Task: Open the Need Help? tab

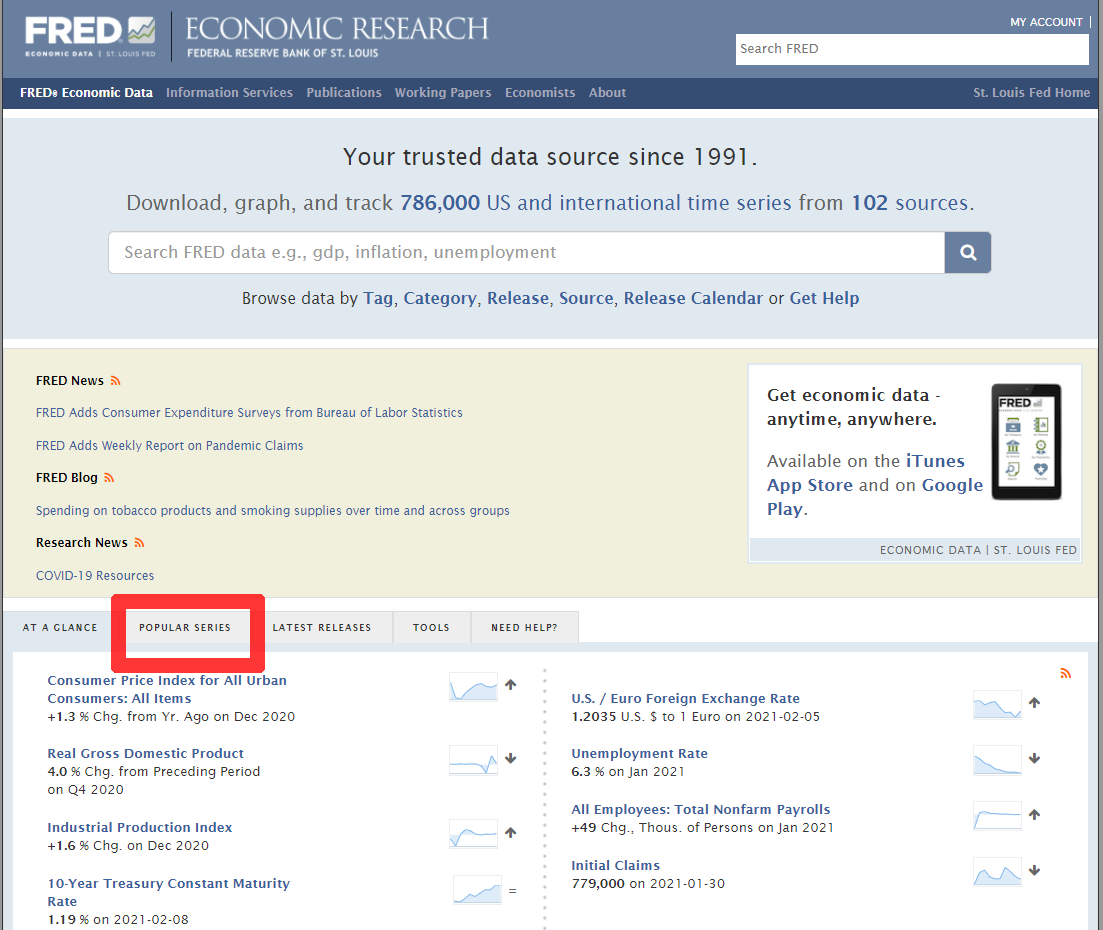Action: pos(525,628)
